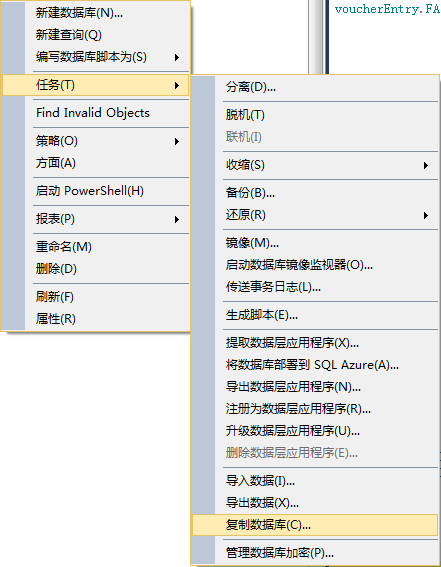Viewport: 441px width, 567px height.
Task: Open 属性(R) properties entry
Action: pos(96,319)
